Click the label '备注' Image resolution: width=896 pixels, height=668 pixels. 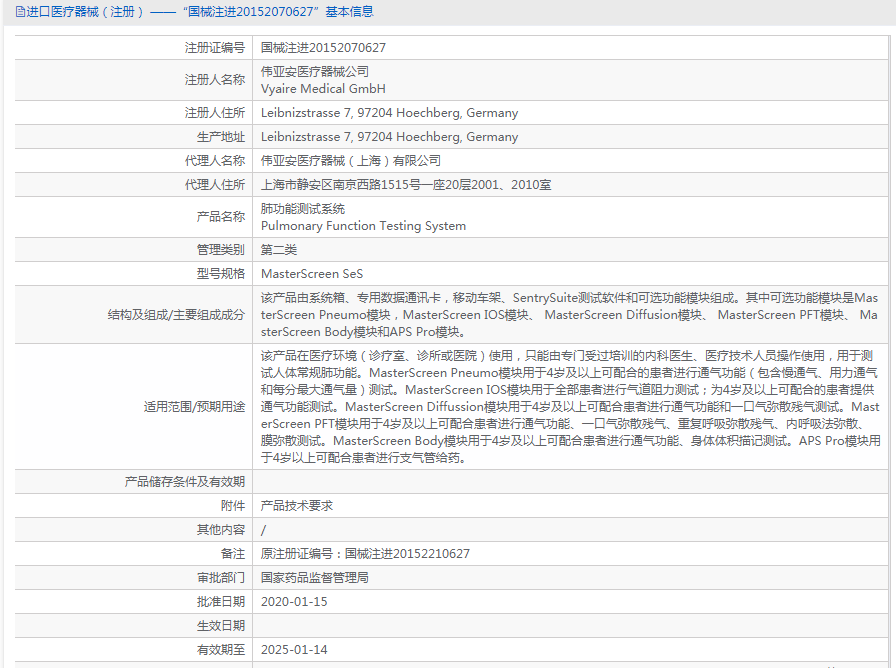click(x=233, y=554)
